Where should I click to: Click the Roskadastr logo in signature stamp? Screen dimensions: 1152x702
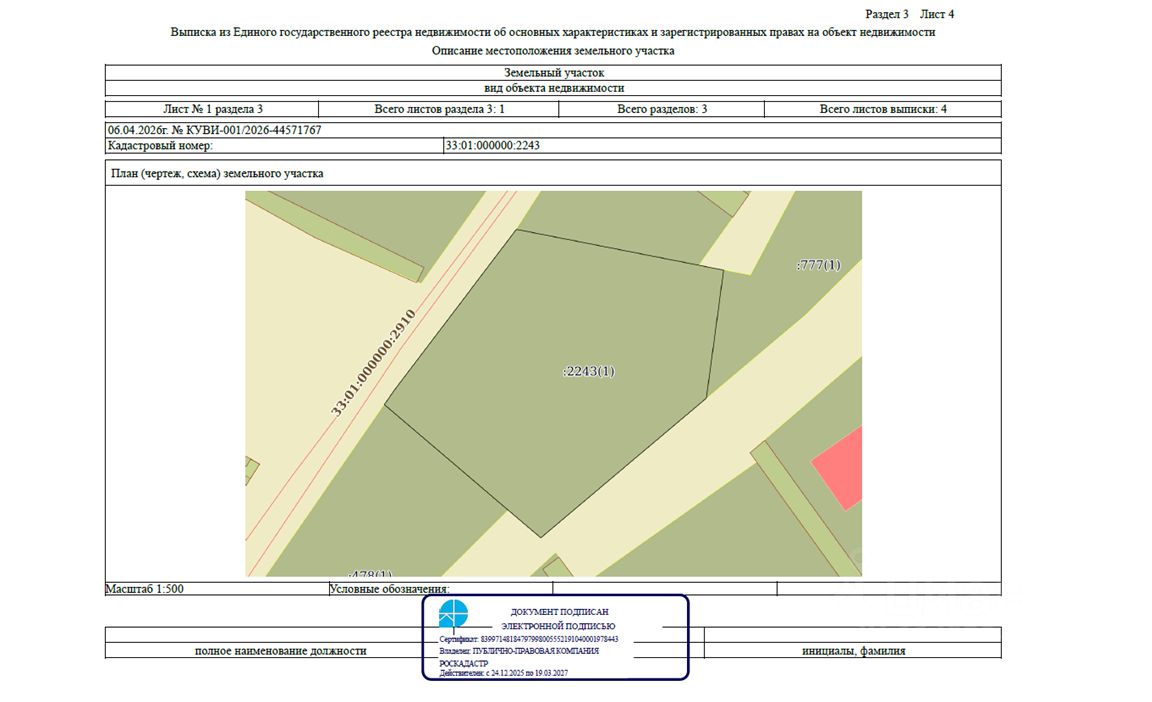point(453,614)
